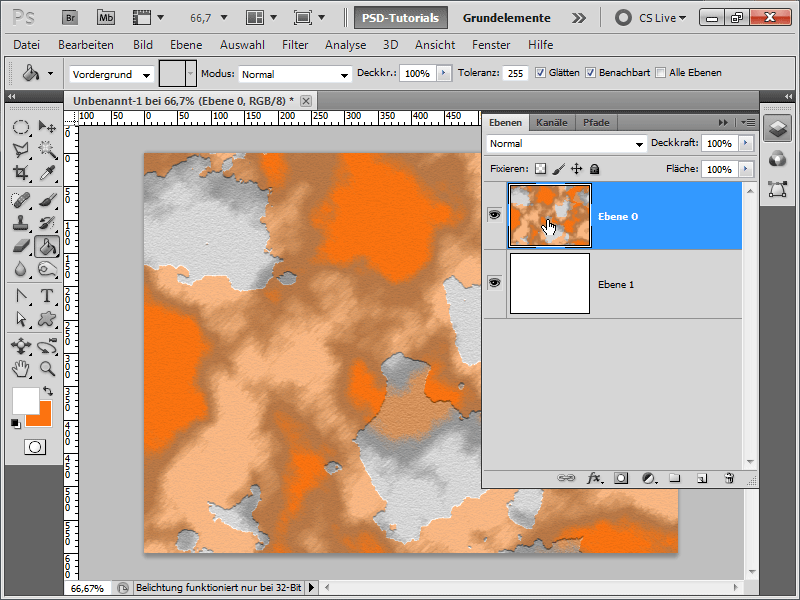Select the Elliptical Marquee tool
The image size is (800, 600).
[x=20, y=126]
